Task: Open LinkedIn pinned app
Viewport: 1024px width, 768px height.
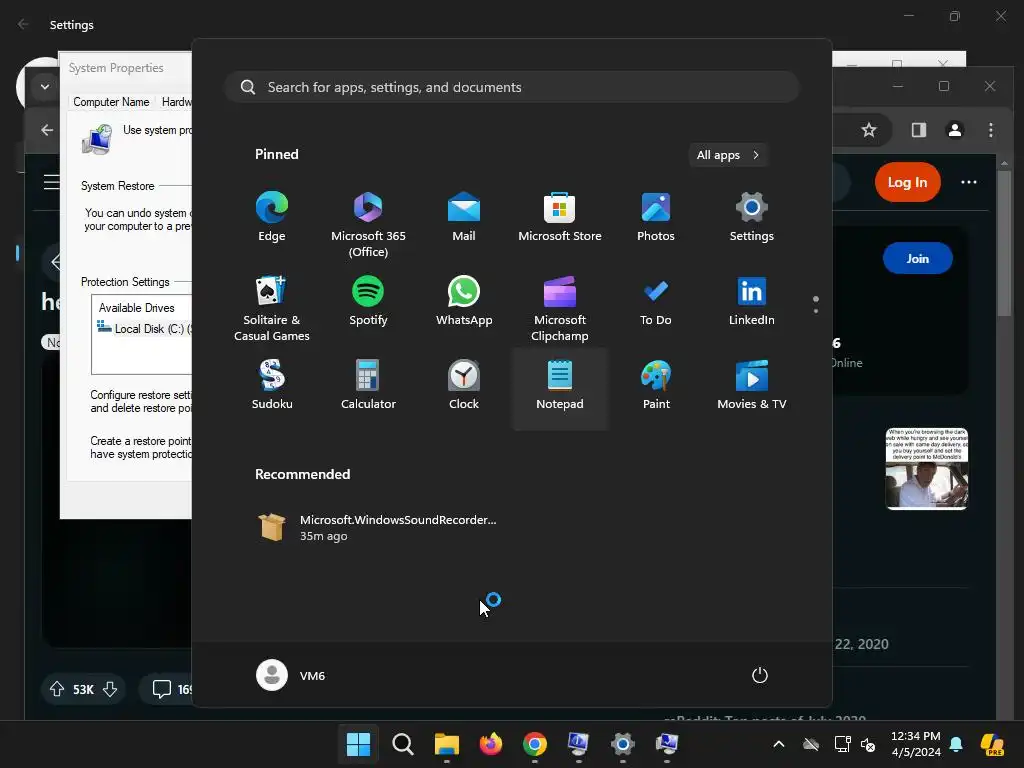Action: pyautogui.click(x=752, y=302)
